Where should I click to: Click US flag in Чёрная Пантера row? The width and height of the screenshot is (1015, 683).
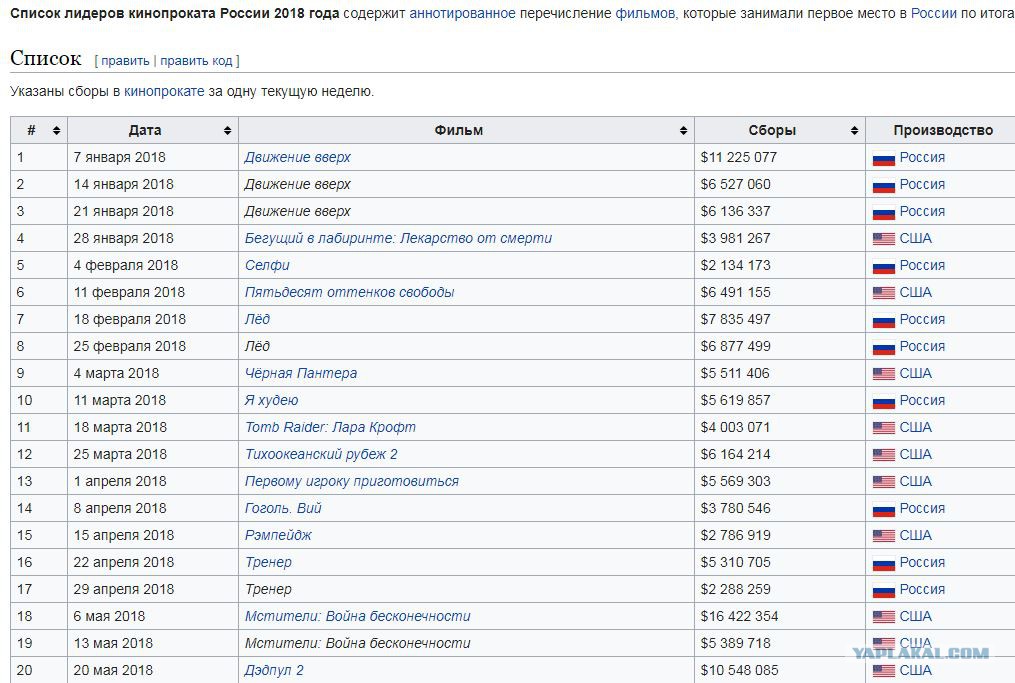pyautogui.click(x=884, y=374)
